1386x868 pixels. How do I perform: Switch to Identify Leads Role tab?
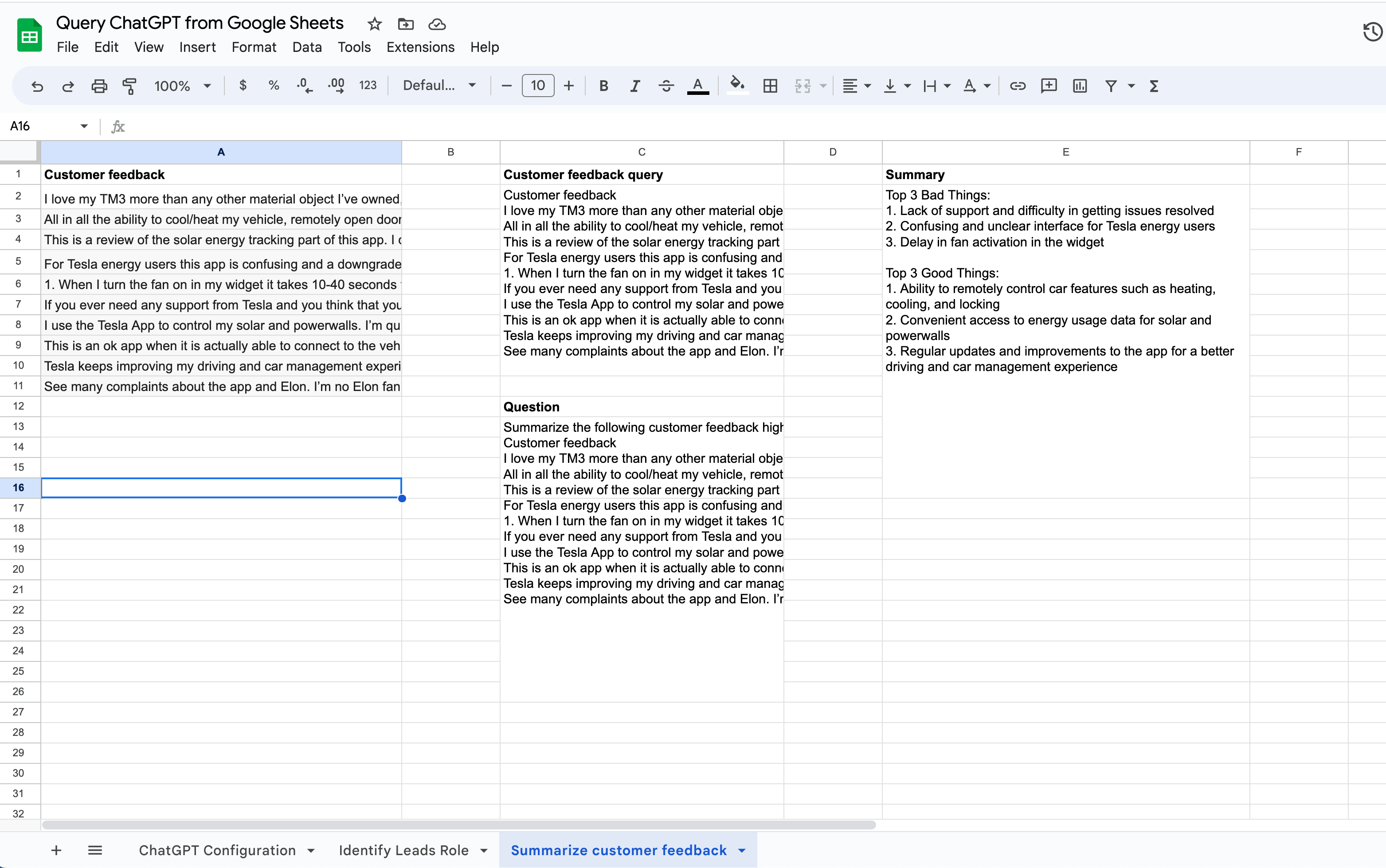coord(403,850)
